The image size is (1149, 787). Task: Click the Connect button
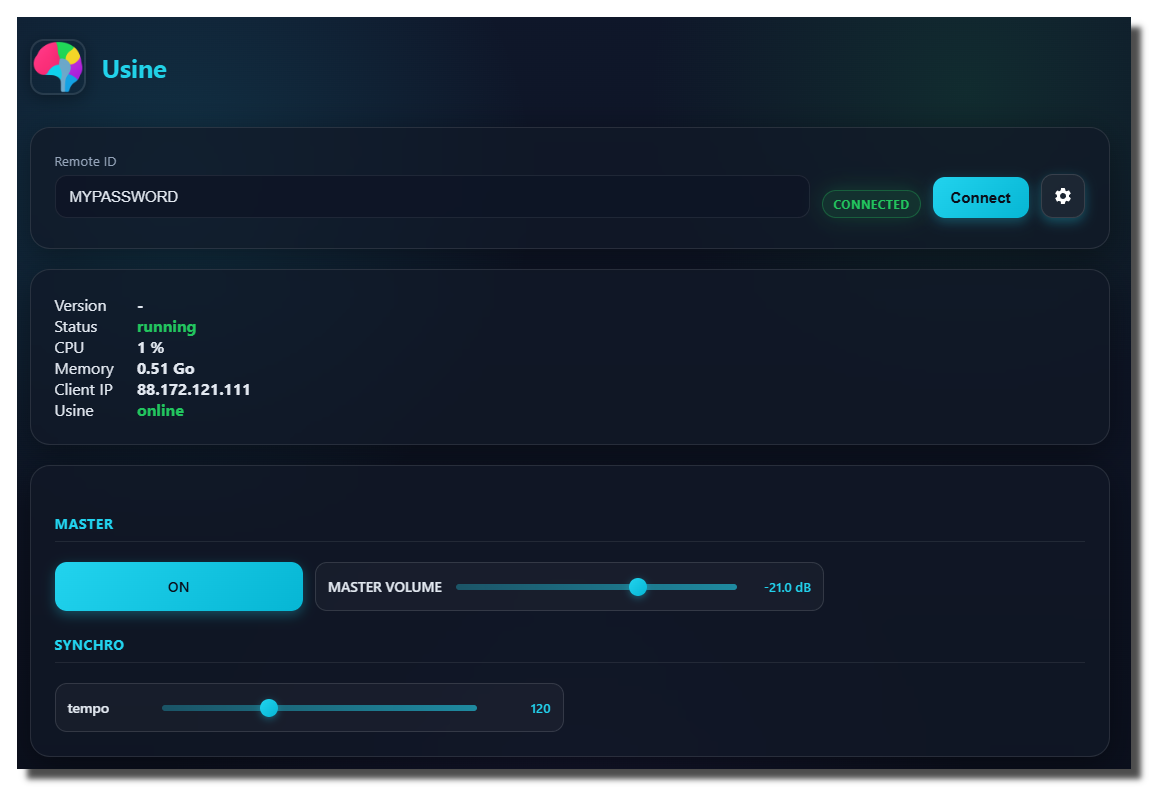coord(980,197)
